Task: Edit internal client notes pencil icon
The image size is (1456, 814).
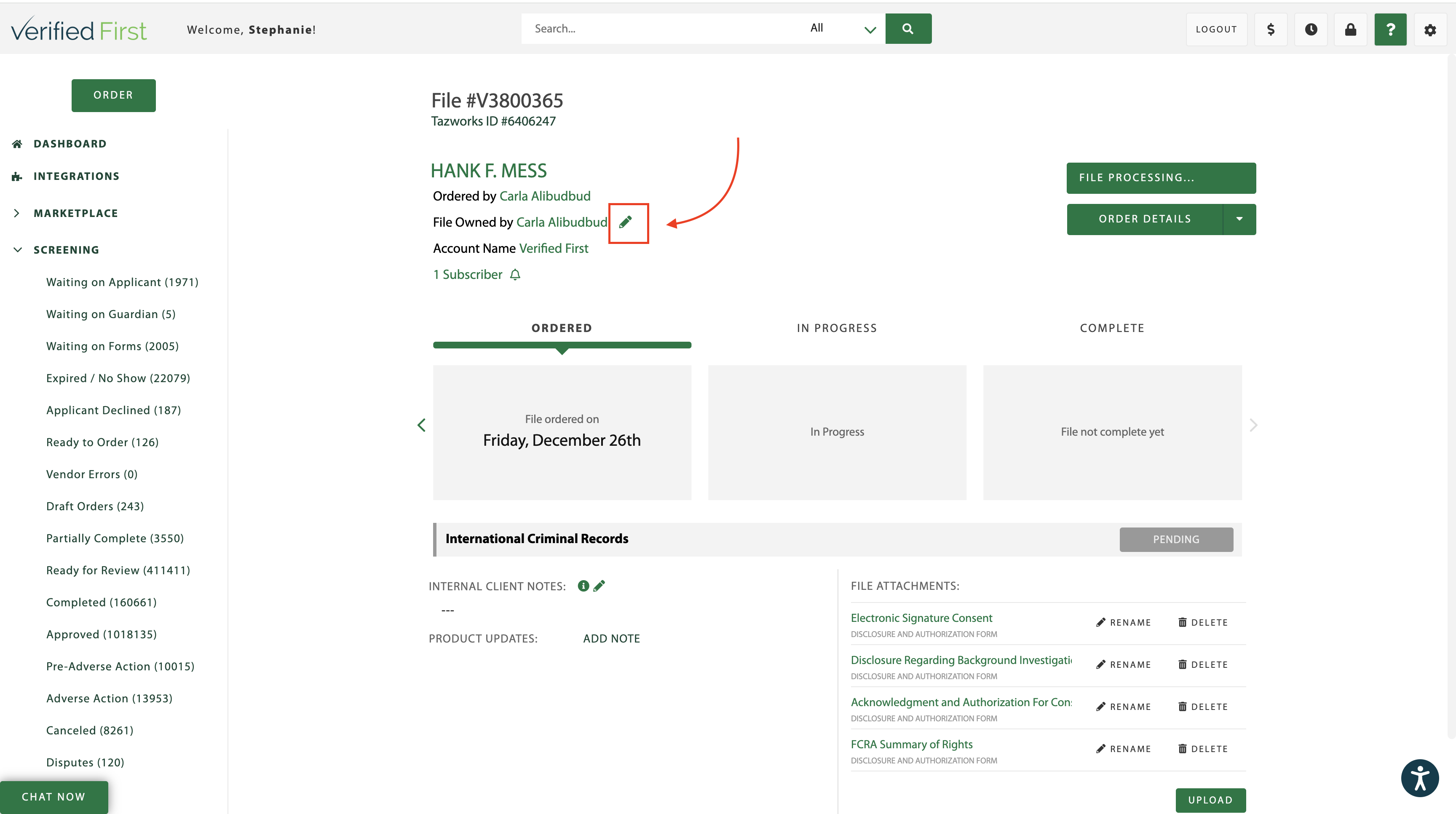Action: click(599, 586)
